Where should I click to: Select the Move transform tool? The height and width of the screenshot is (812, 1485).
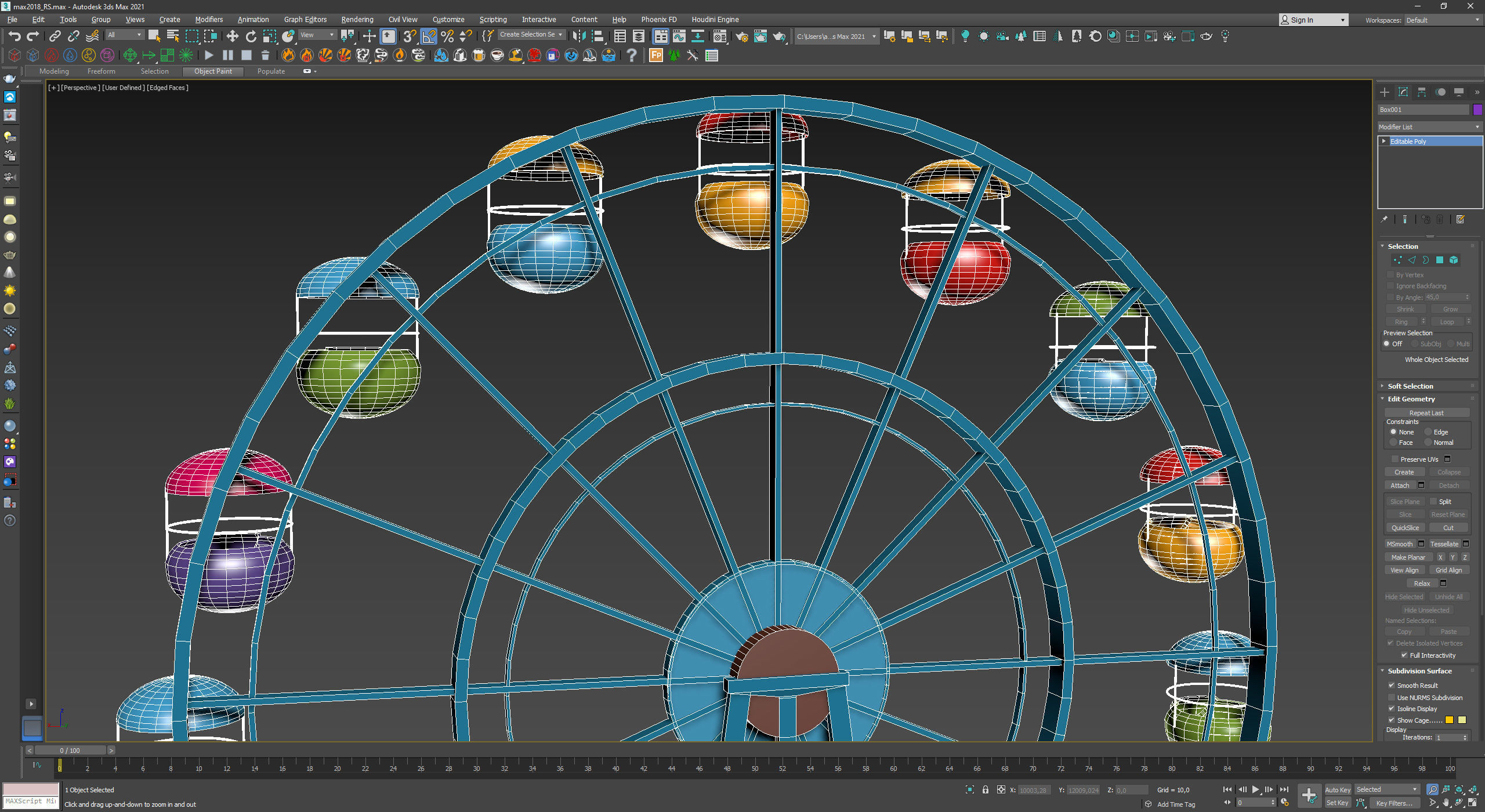point(232,37)
